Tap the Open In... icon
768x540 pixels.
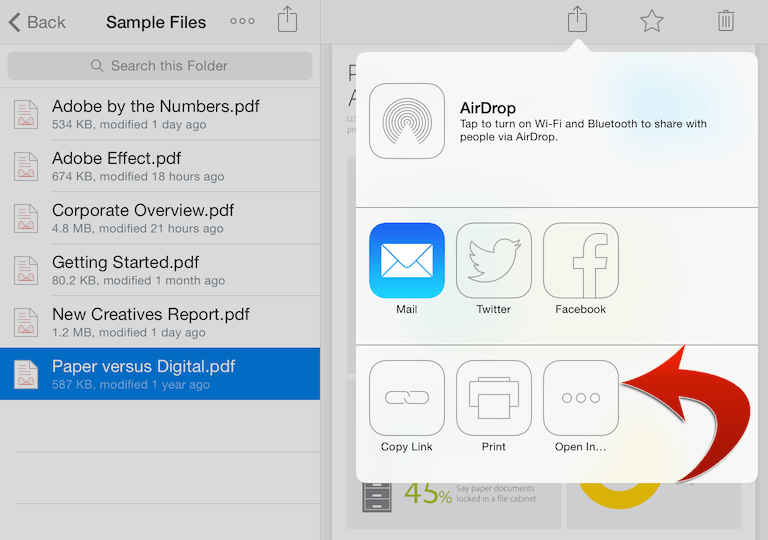580,398
